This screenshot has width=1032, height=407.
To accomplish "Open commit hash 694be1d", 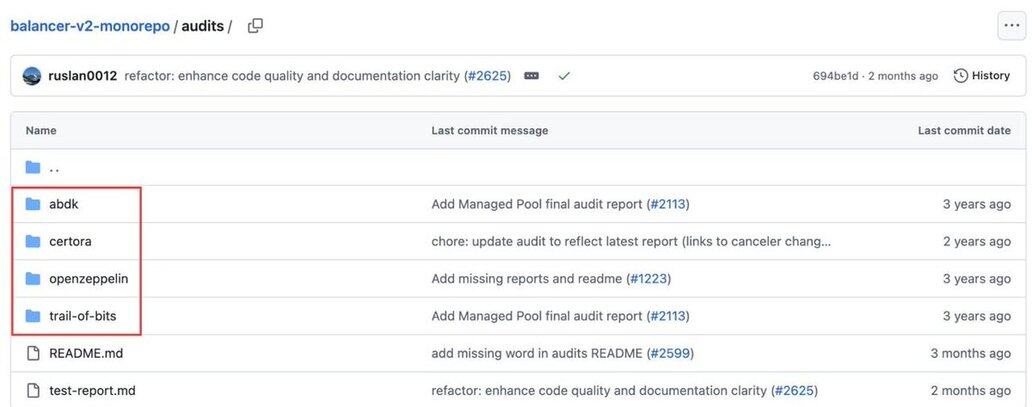I will [x=835, y=76].
